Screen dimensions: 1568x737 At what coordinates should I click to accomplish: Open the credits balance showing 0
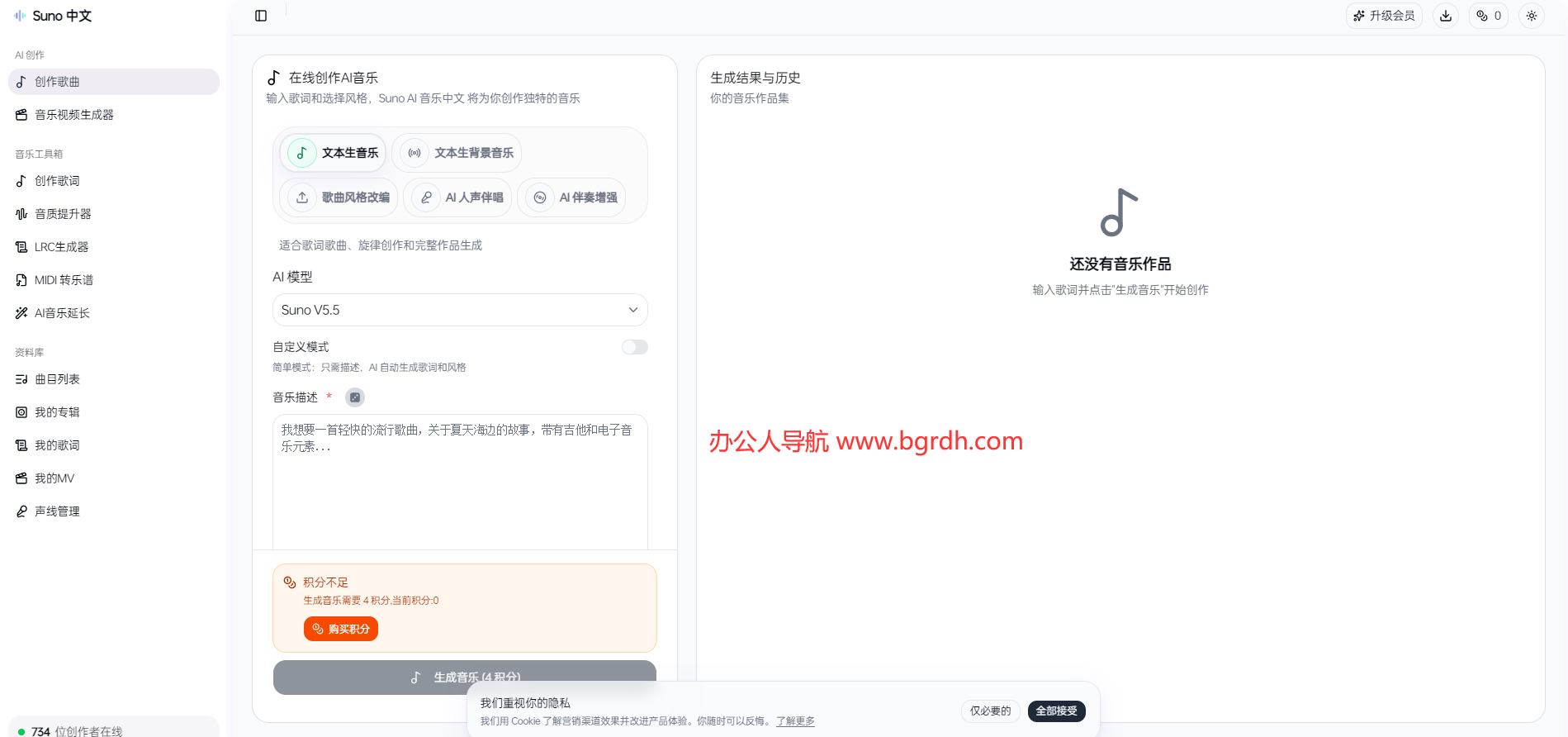[1489, 16]
